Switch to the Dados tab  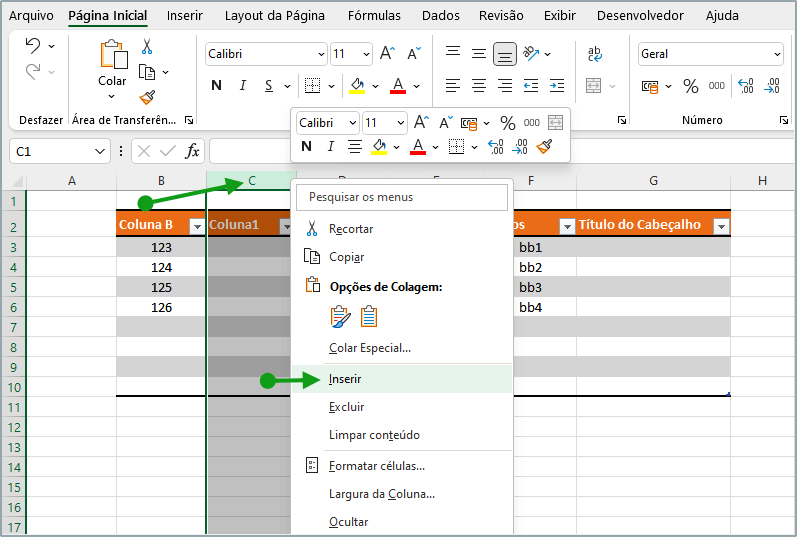click(441, 16)
